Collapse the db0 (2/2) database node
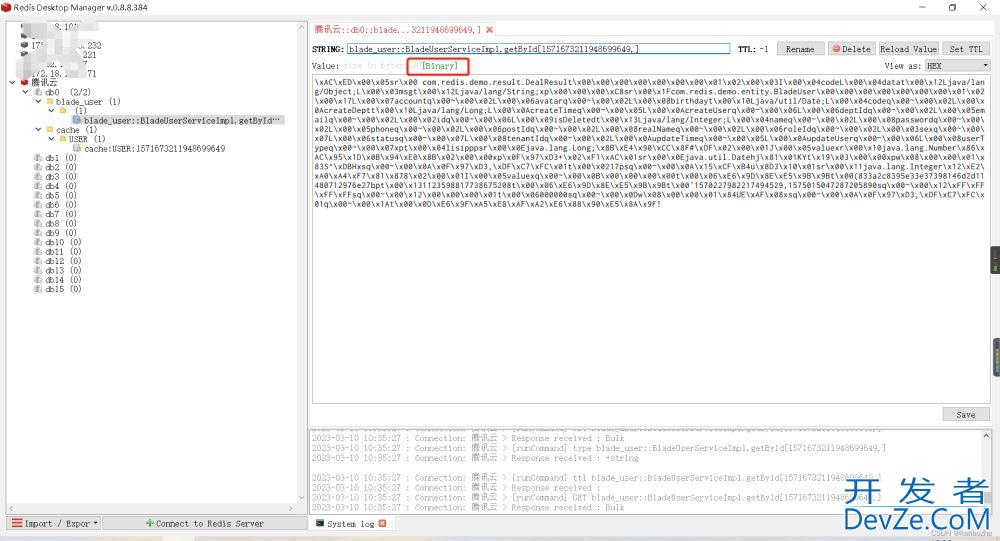Image resolution: width=1000 pixels, height=541 pixels. pos(26,92)
